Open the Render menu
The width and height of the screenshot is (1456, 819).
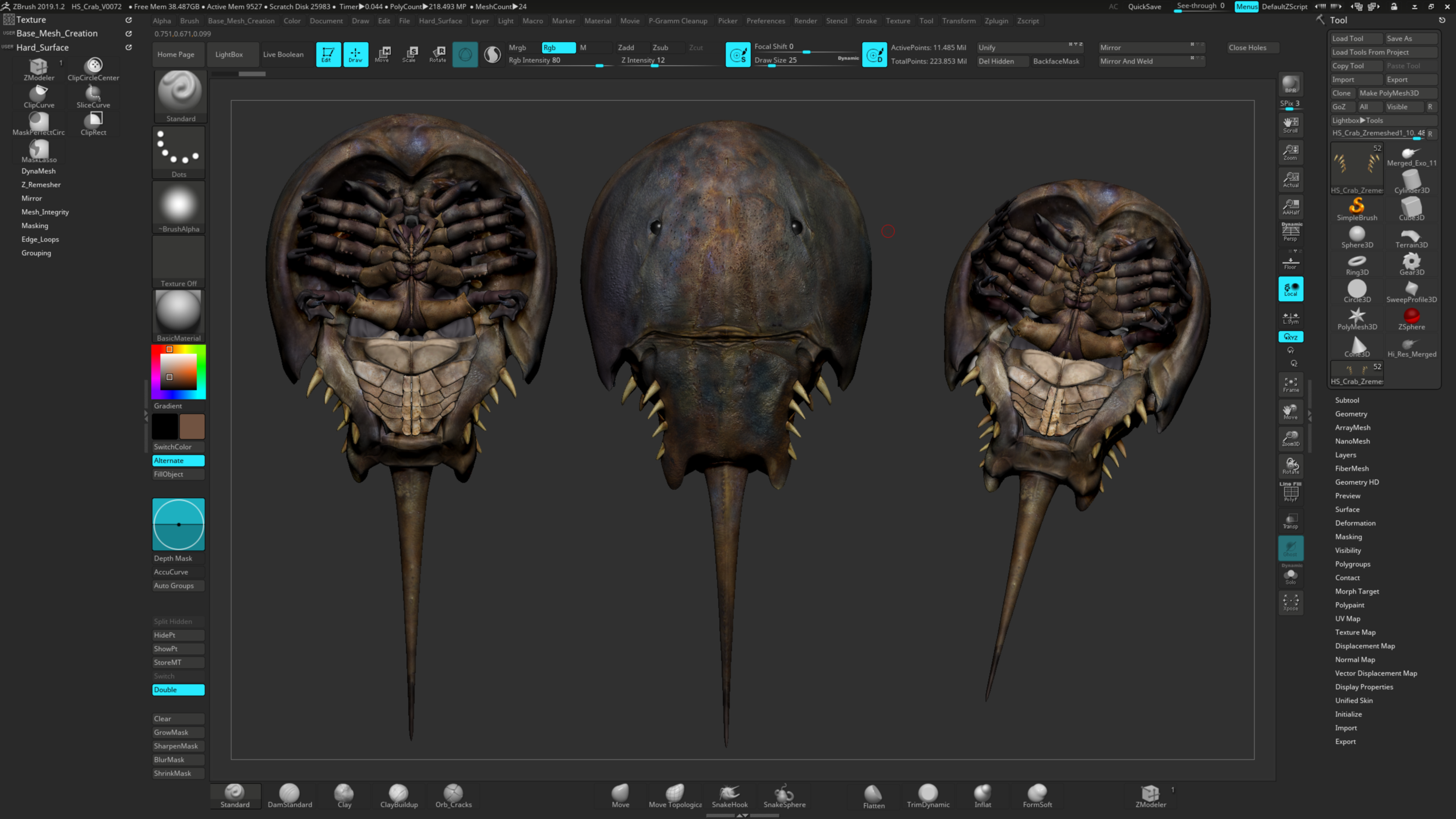[x=805, y=21]
